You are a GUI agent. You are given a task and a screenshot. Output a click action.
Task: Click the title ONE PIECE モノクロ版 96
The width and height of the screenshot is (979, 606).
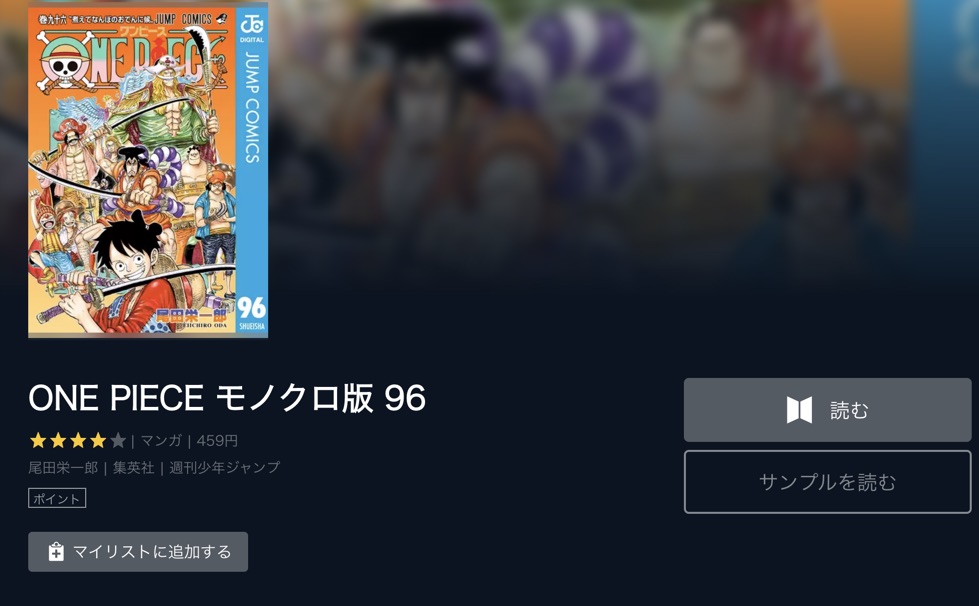pyautogui.click(x=227, y=398)
